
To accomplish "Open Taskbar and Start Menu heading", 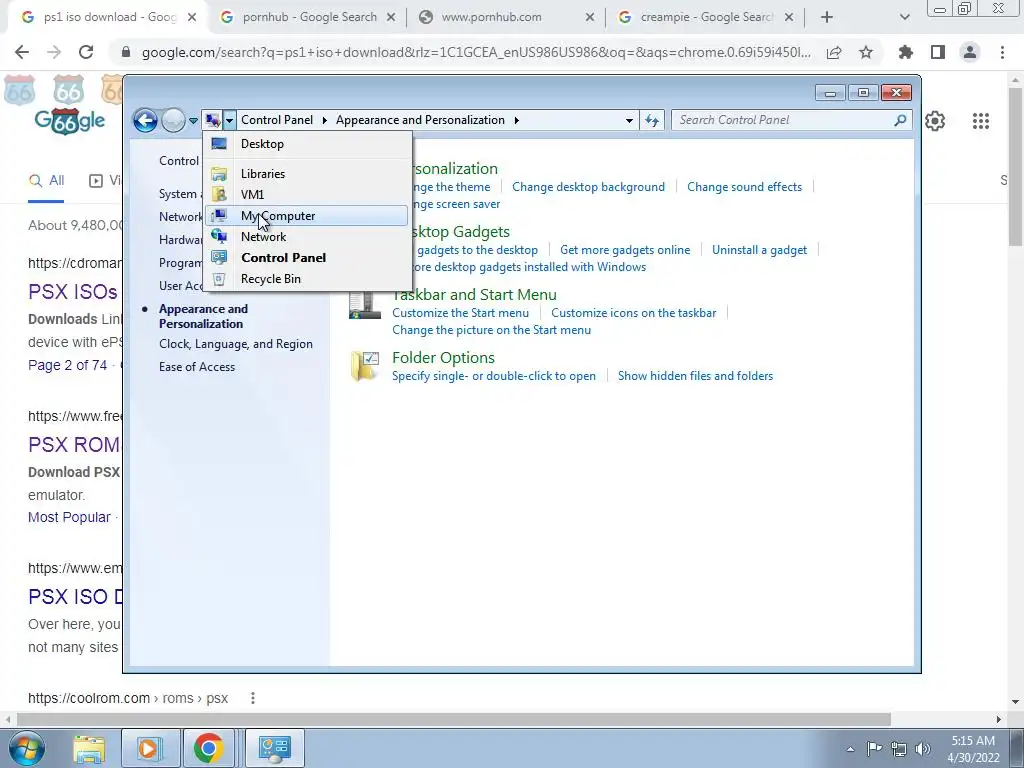I will 475,295.
